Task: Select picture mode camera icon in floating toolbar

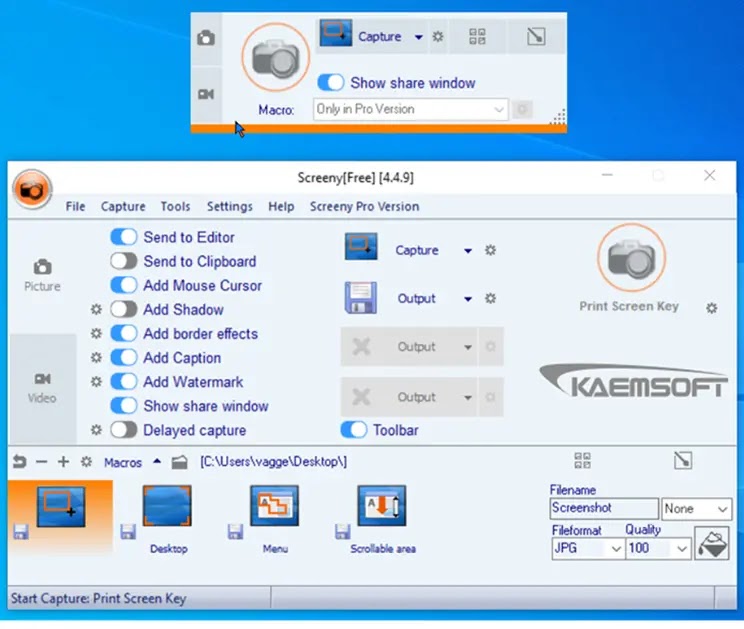Action: [206, 38]
